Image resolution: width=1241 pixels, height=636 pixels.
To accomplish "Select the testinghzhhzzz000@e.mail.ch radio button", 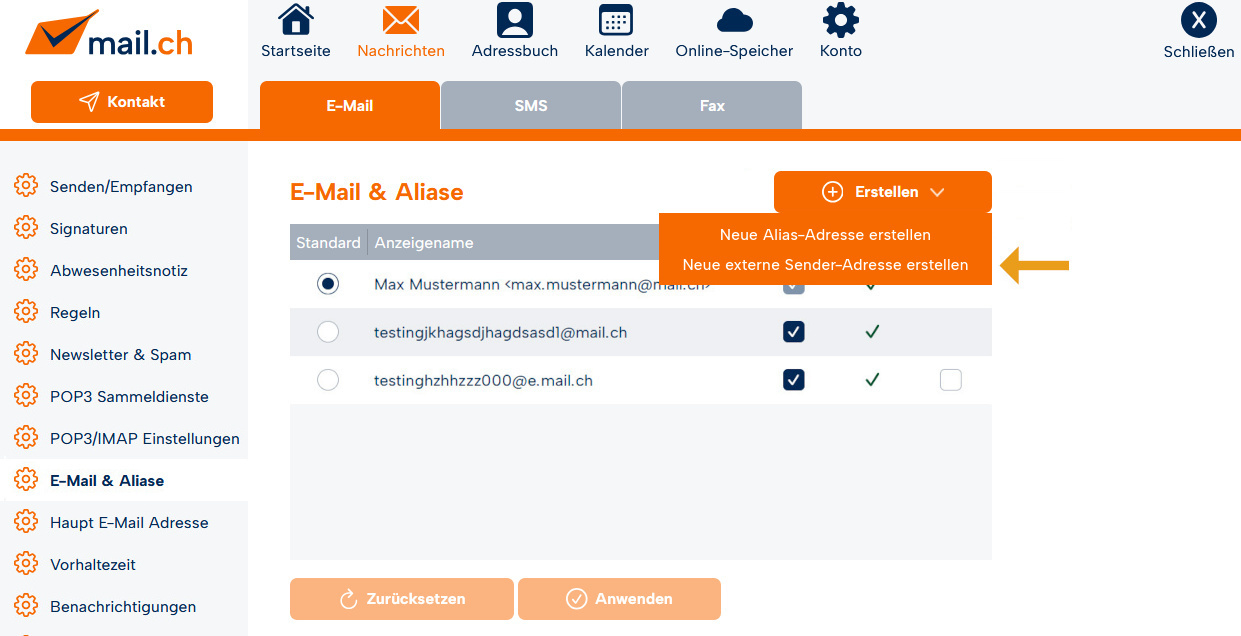I will tap(328, 380).
